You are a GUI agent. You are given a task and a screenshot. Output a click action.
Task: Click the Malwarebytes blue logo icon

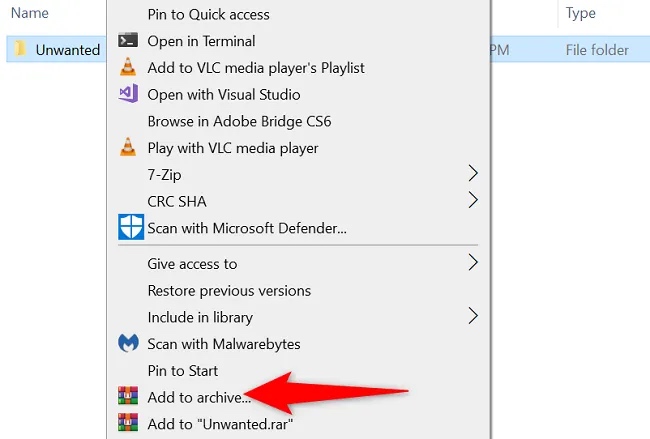pyautogui.click(x=128, y=343)
